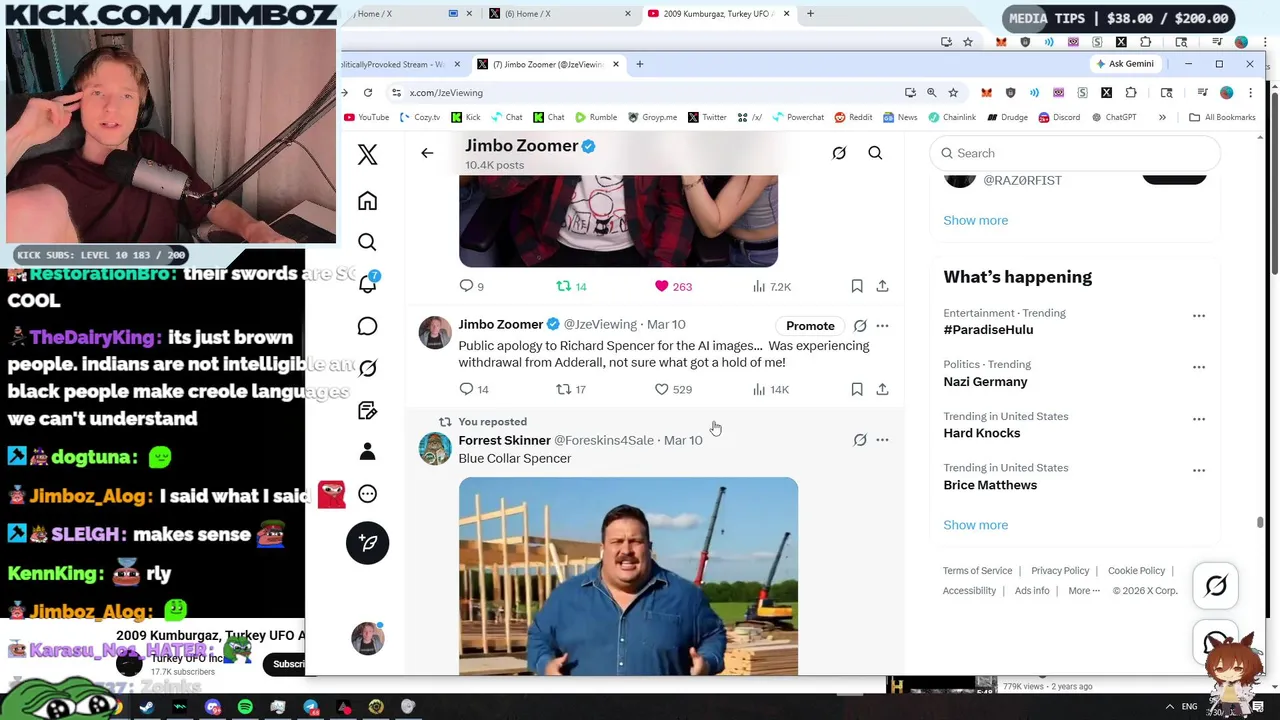Open new tab in front browser window
The image size is (1280, 720).
[639, 65]
